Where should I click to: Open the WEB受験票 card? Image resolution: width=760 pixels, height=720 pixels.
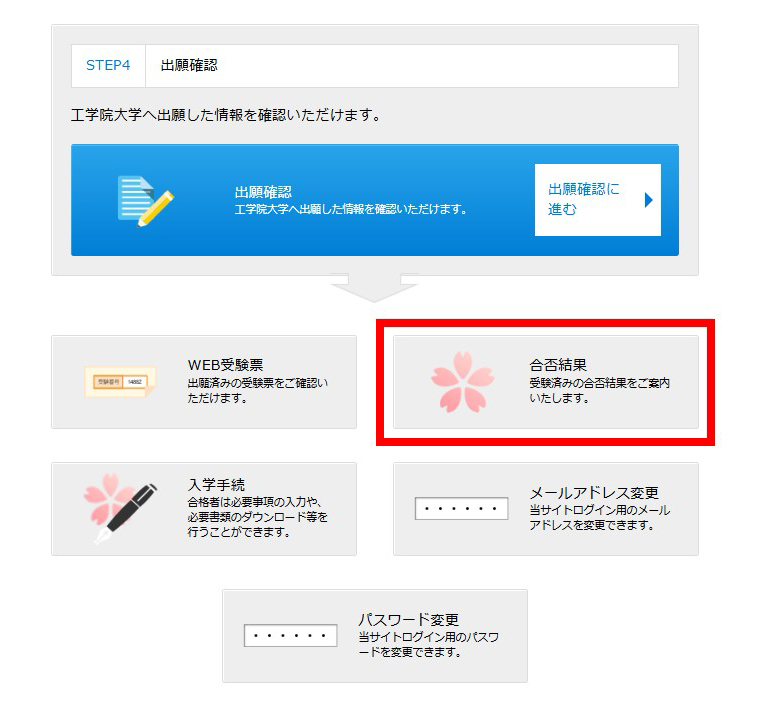[x=204, y=382]
